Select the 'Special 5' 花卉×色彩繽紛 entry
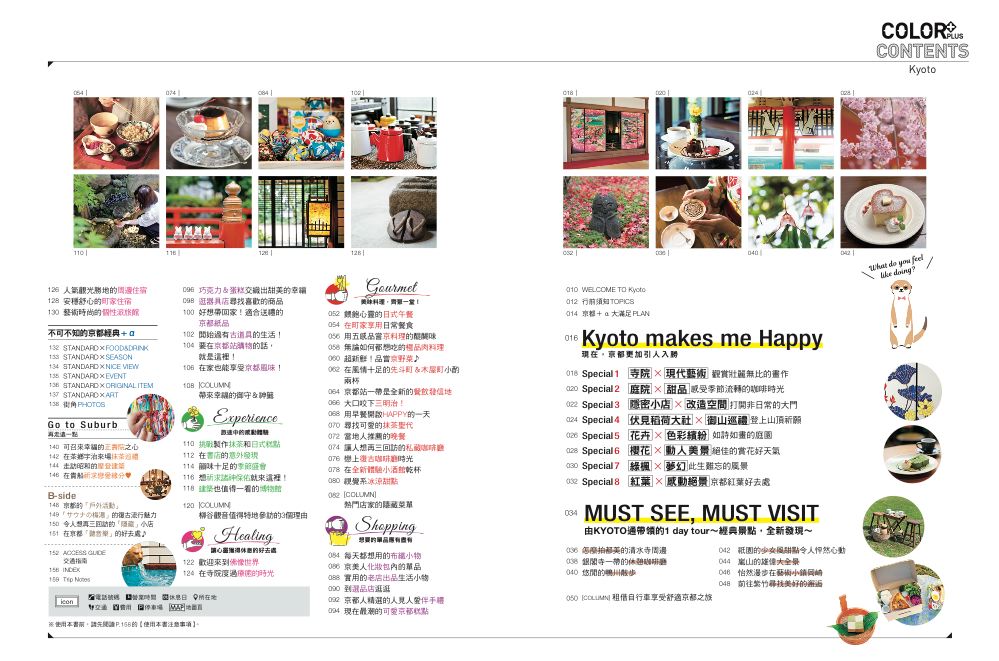 coord(669,435)
